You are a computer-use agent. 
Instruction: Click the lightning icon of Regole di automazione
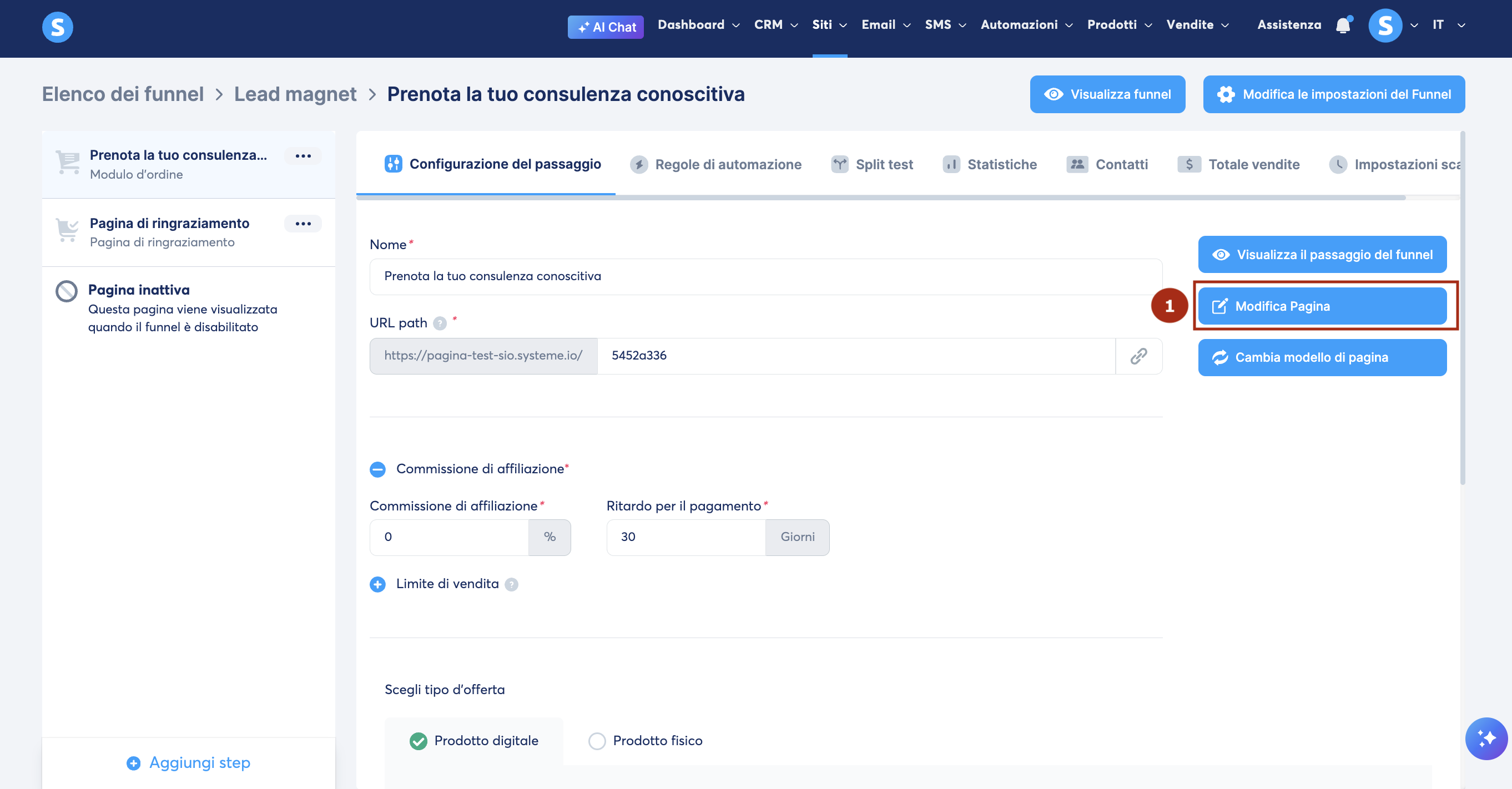click(x=639, y=165)
